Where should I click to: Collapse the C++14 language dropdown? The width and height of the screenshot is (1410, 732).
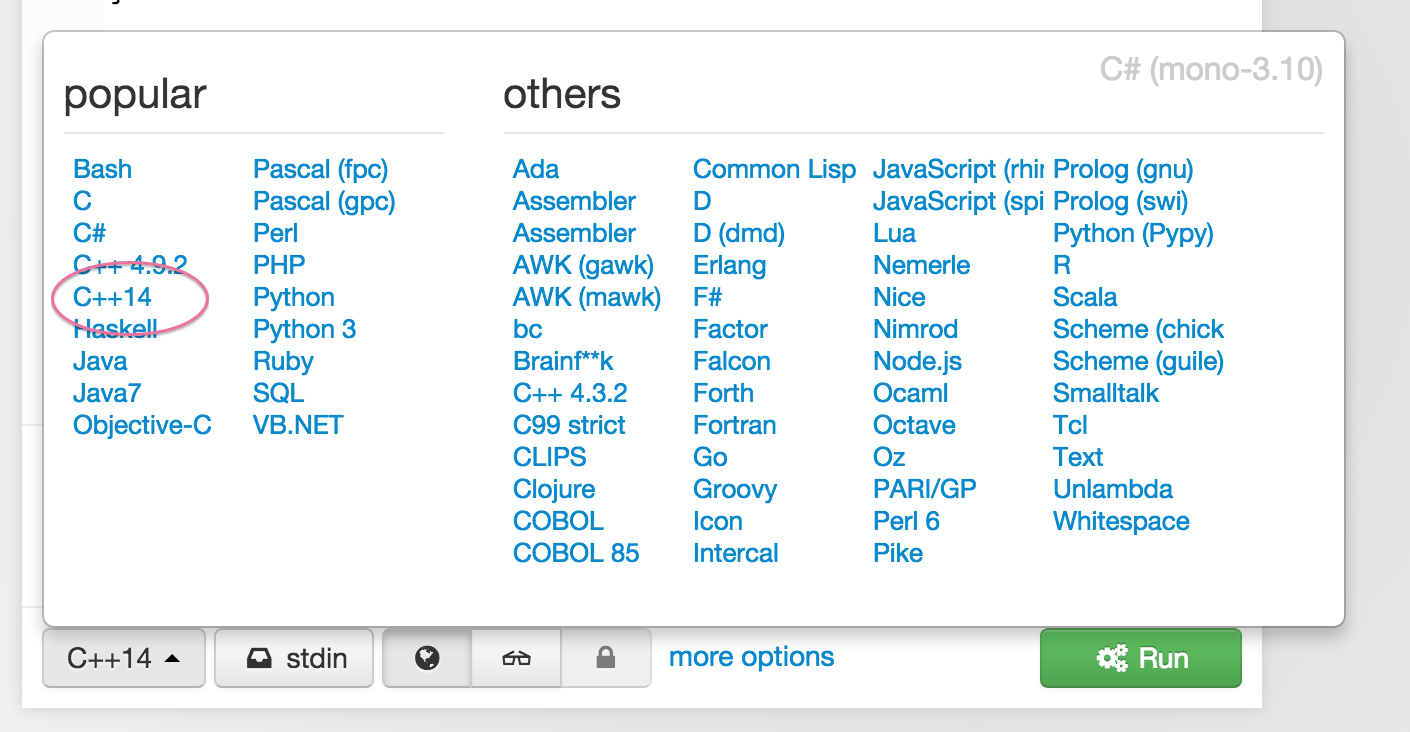(x=124, y=658)
